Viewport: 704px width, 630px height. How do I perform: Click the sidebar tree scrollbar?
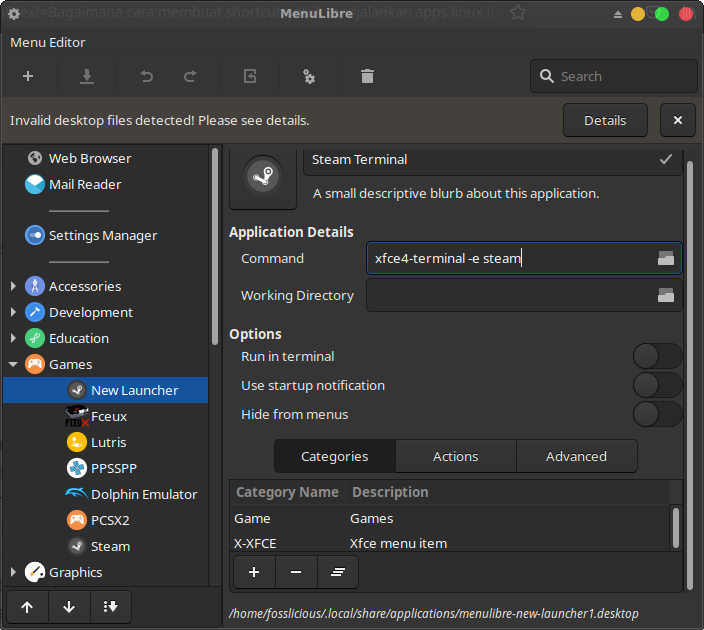(215, 246)
